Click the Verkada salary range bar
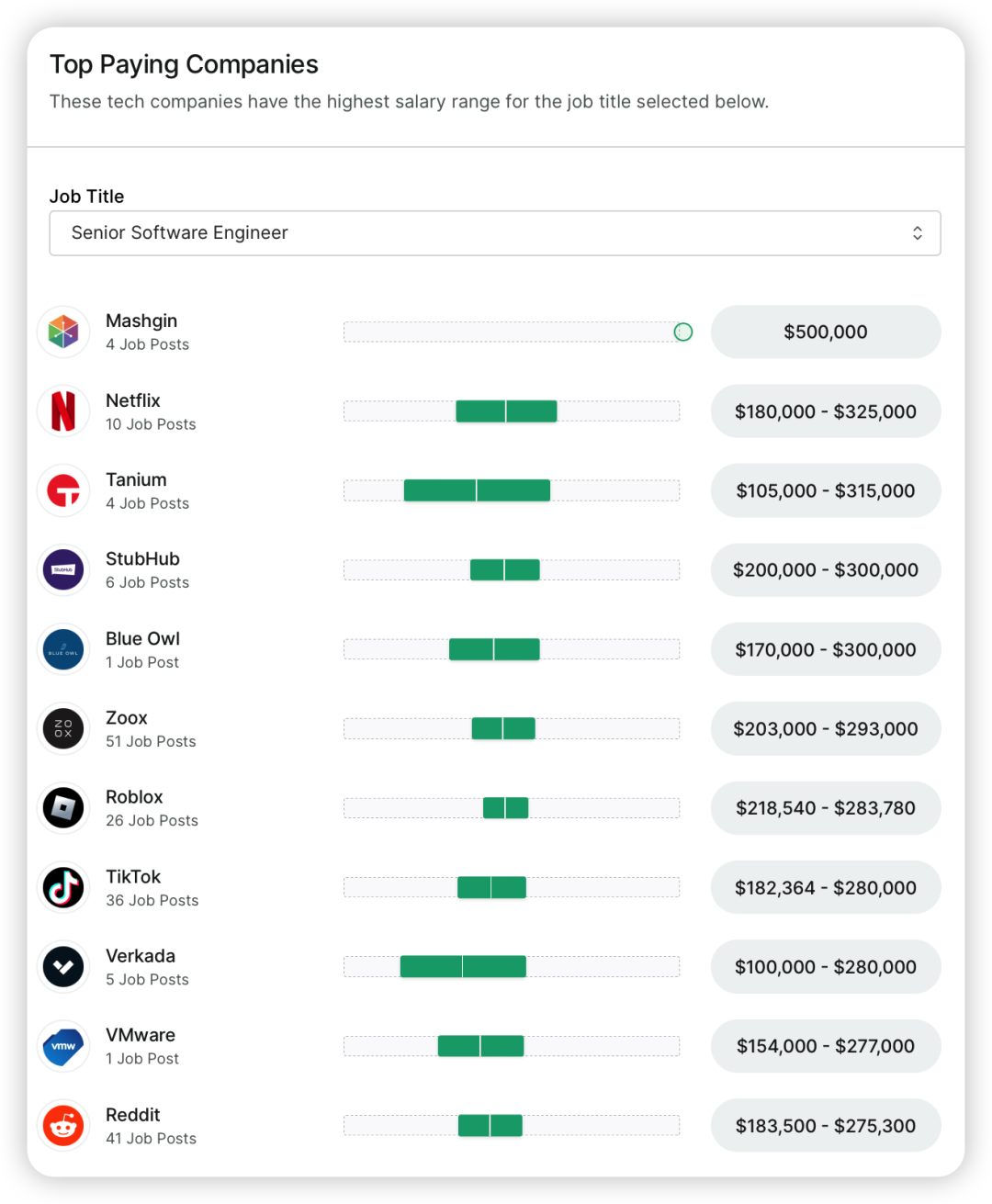Screen dimensions: 992x1204 [x=463, y=967]
